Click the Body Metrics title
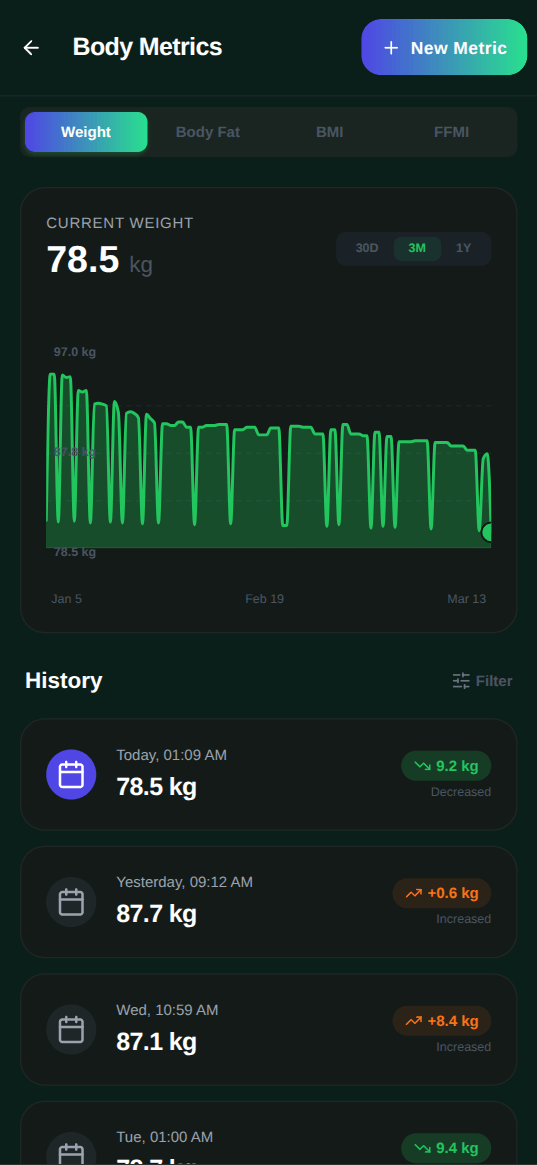Image resolution: width=537 pixels, height=1165 pixels. 147,47
